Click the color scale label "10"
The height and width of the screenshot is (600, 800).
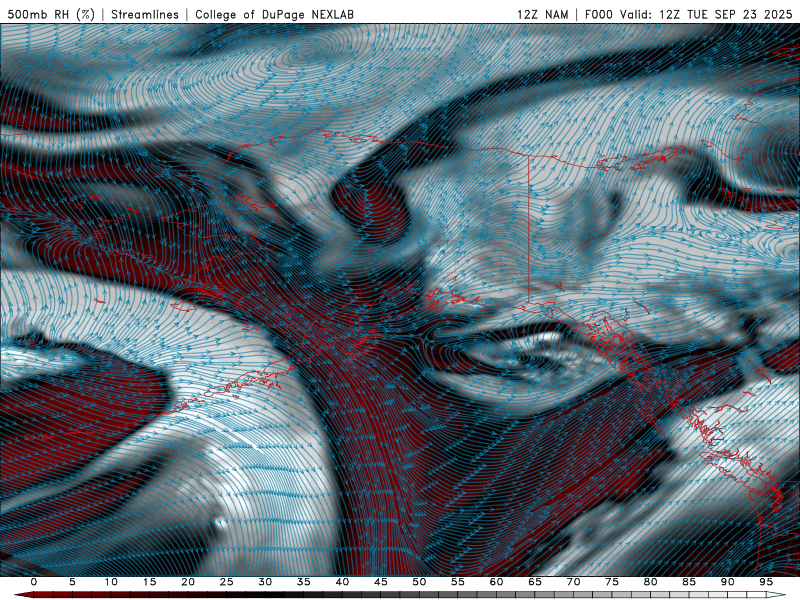[x=111, y=582]
